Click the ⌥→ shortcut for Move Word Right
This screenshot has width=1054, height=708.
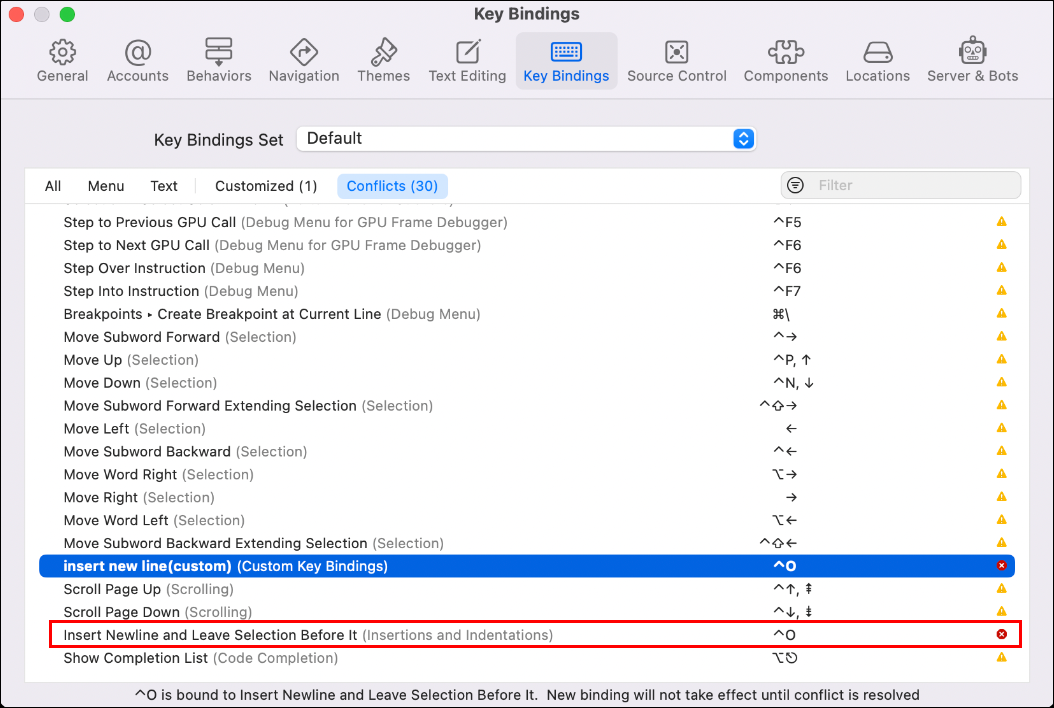784,474
